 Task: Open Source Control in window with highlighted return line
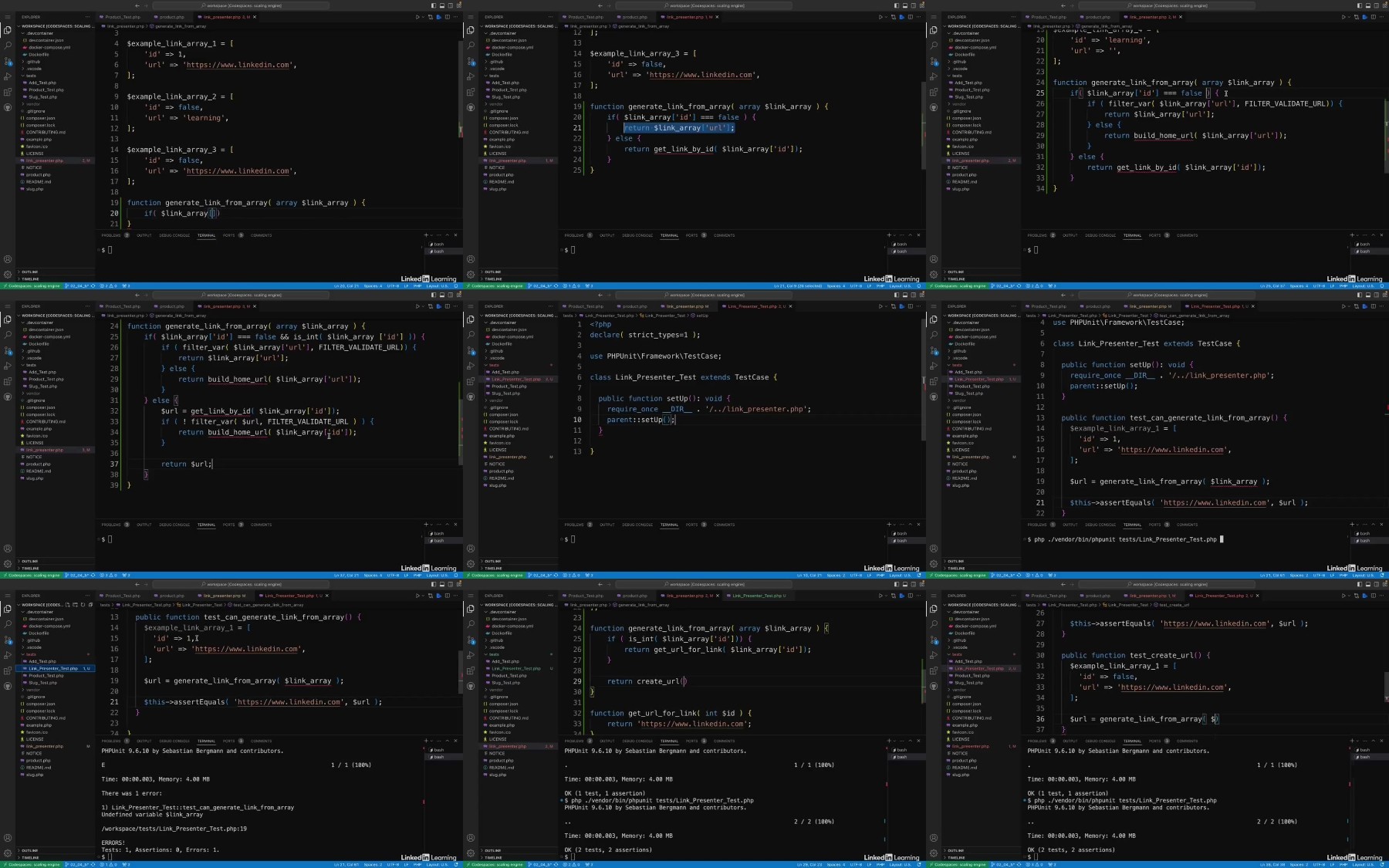(x=471, y=61)
